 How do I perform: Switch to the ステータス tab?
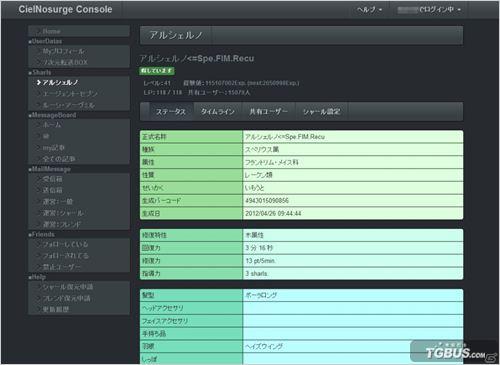coord(171,112)
